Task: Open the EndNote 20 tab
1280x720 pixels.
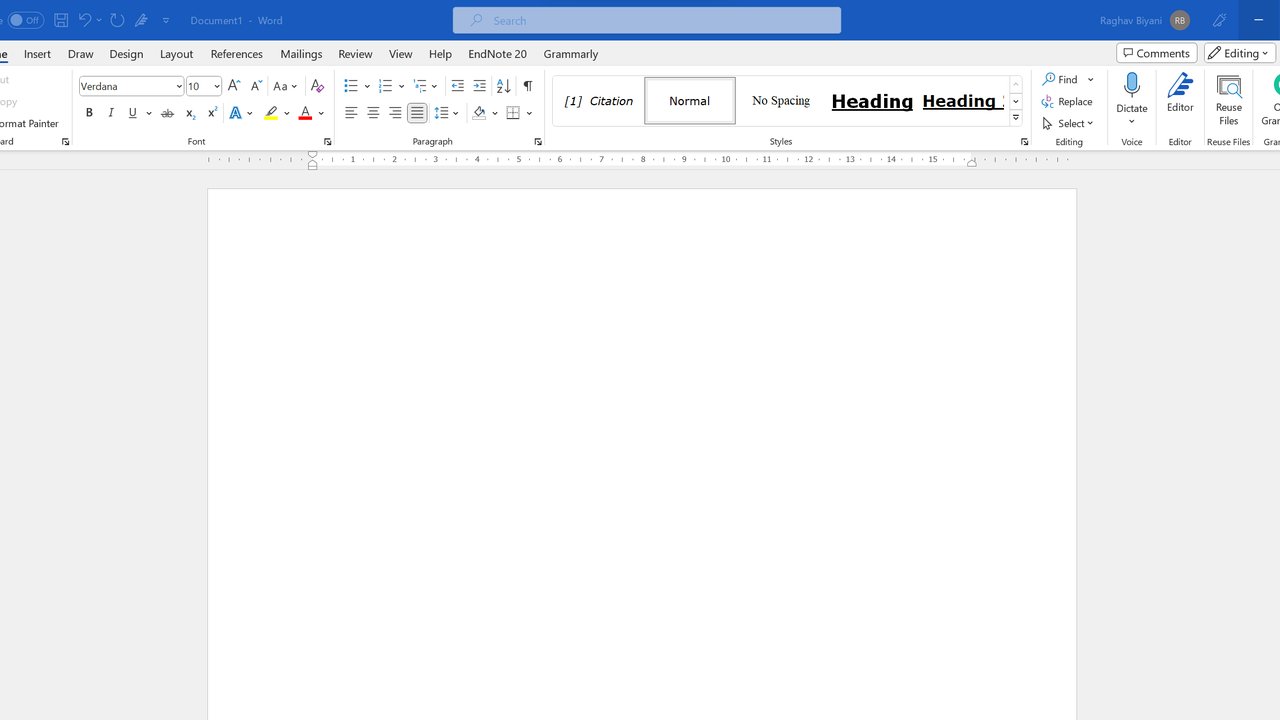Action: (x=497, y=54)
